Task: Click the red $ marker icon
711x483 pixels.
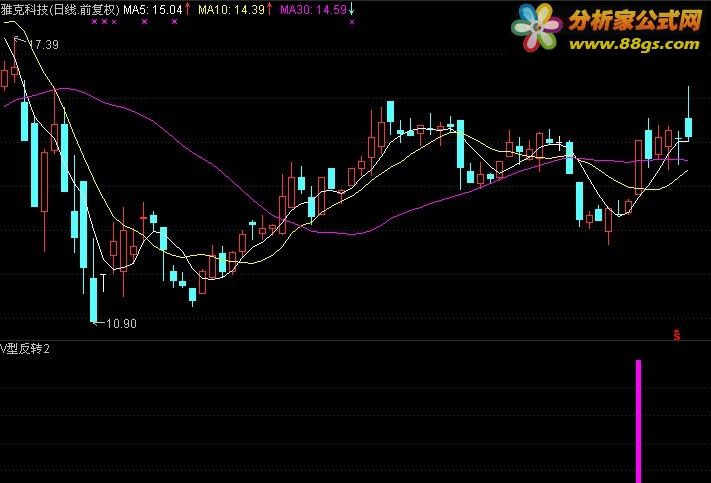Action: click(x=677, y=335)
